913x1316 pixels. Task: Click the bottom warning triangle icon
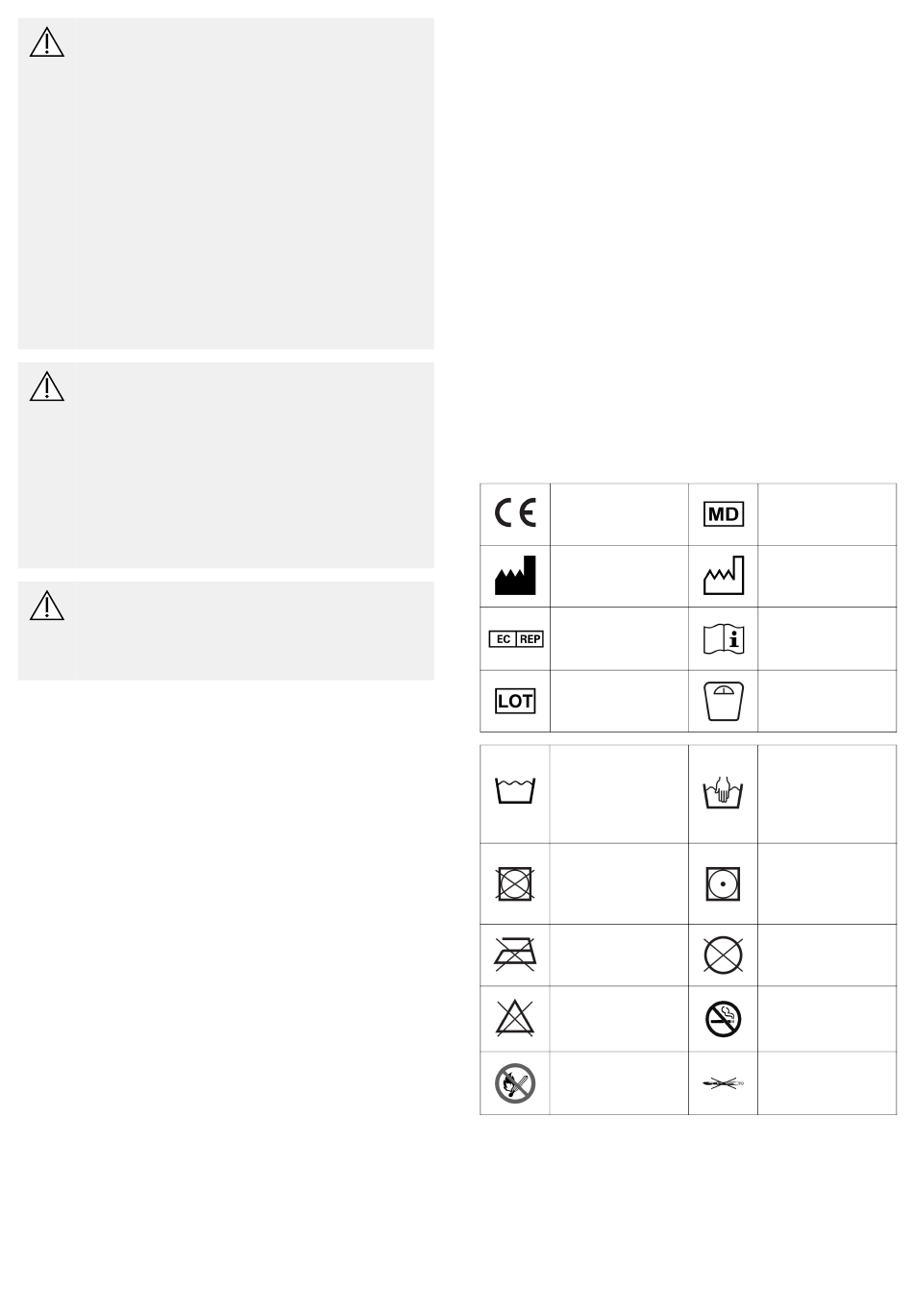coord(46,605)
